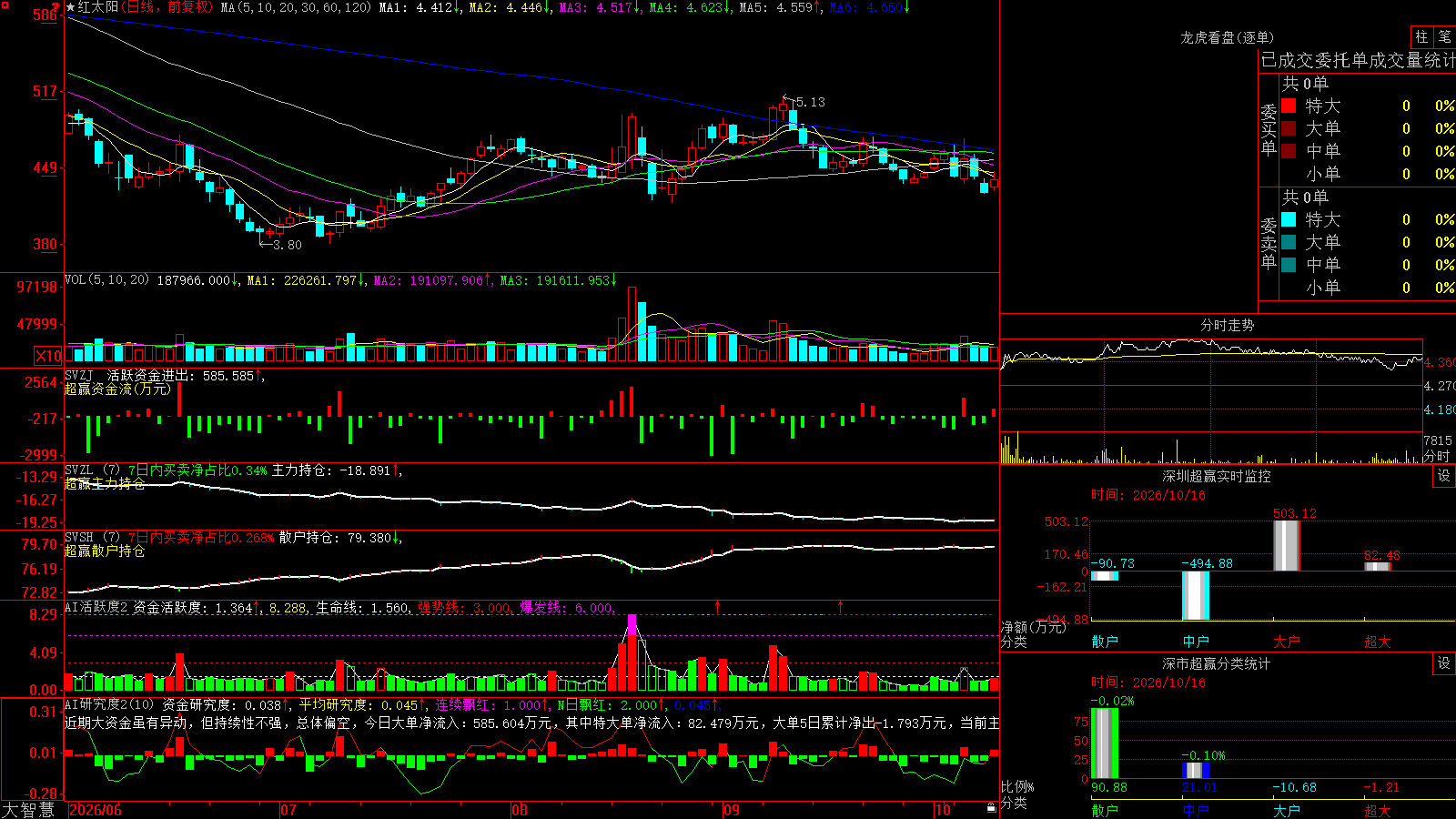Open 设 settings for 深圳超赢实时监控
The width and height of the screenshot is (1456, 819).
1444,476
